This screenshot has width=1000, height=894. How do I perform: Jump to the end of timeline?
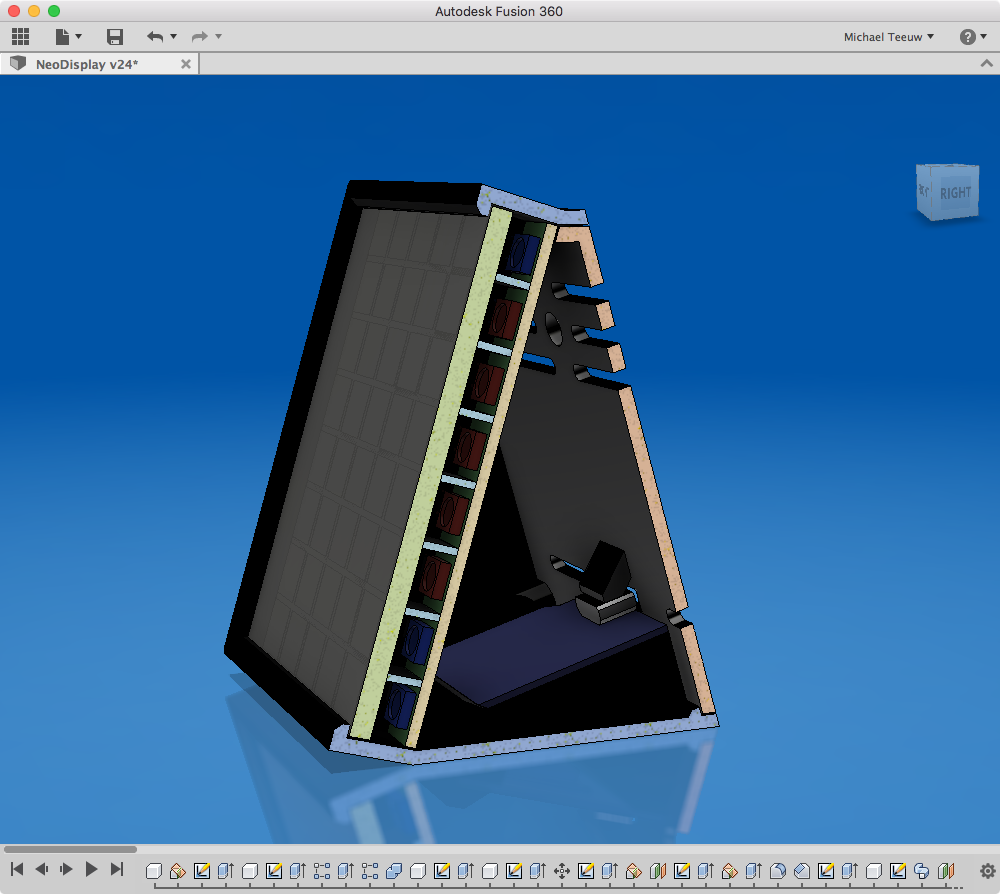pos(116,870)
